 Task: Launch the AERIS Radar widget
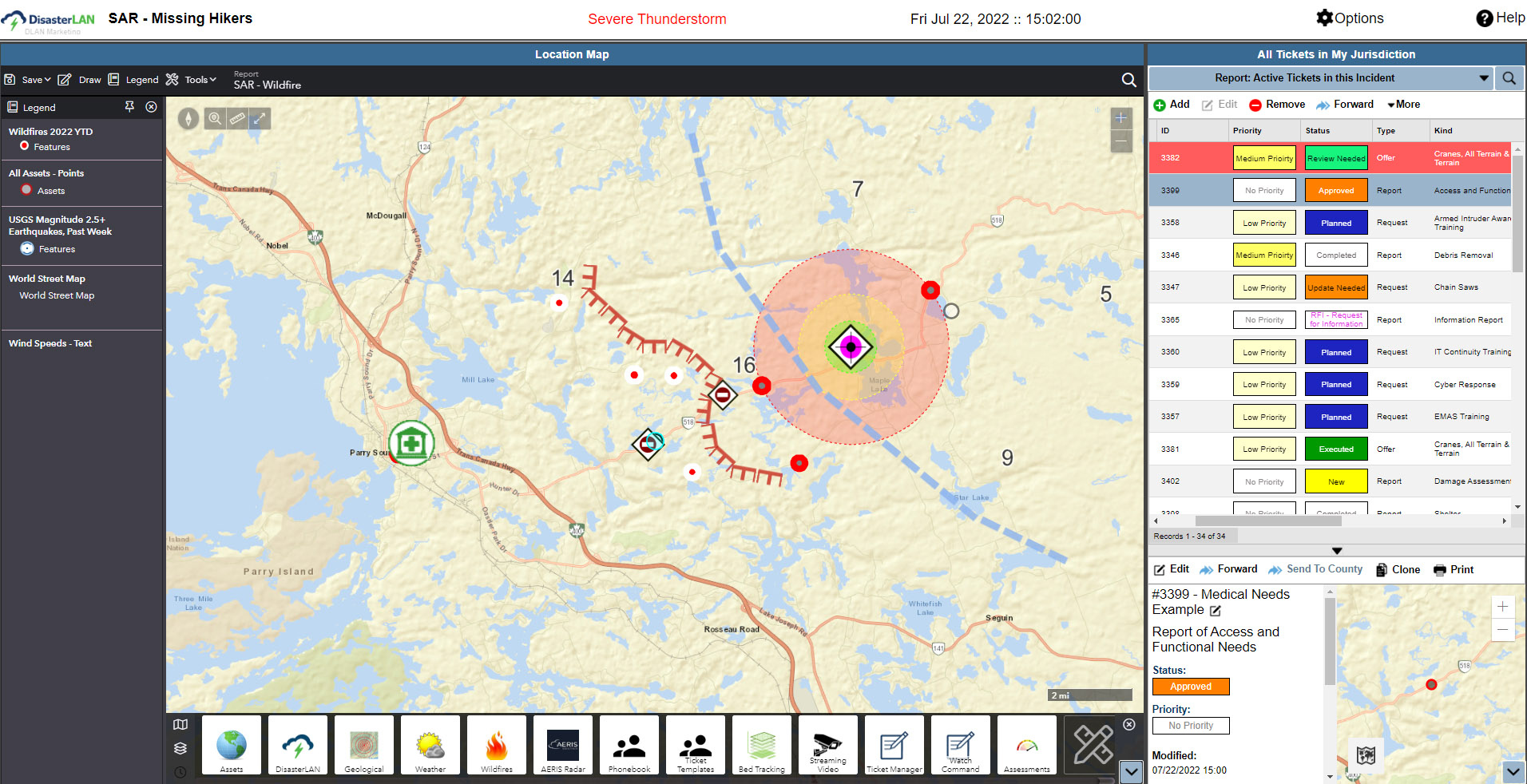point(562,746)
